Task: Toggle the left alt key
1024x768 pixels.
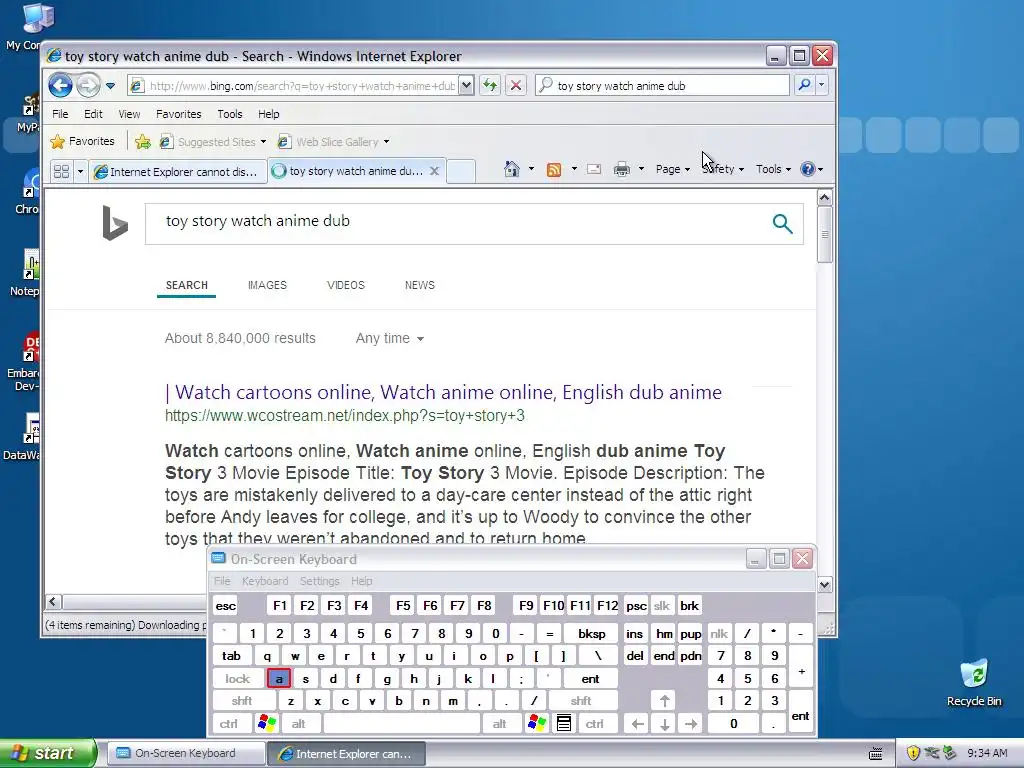Action: pos(298,724)
